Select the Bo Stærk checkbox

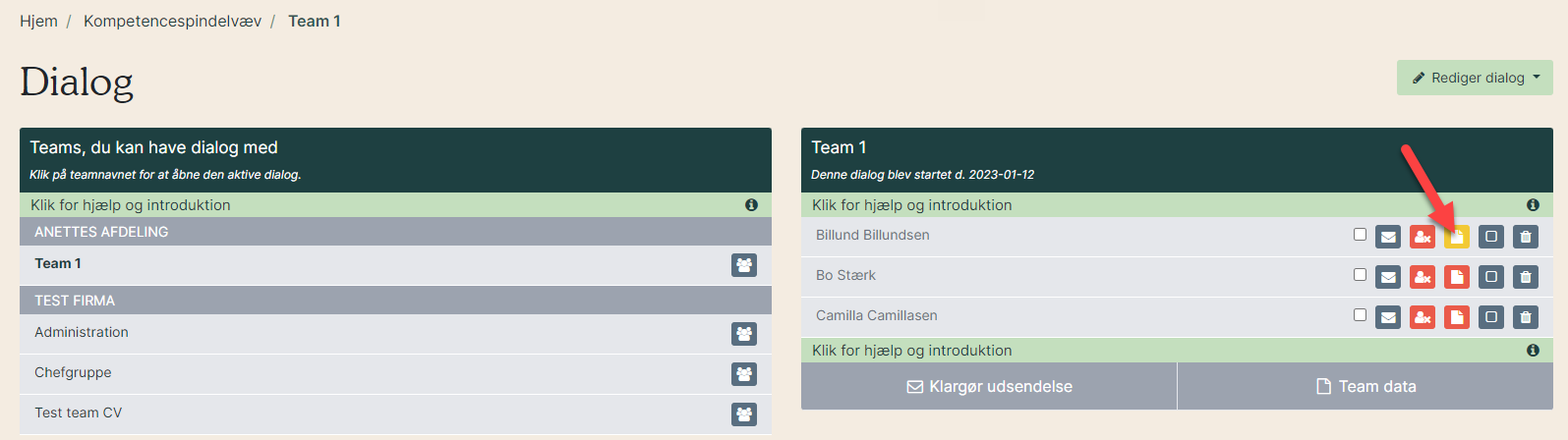tap(1360, 274)
